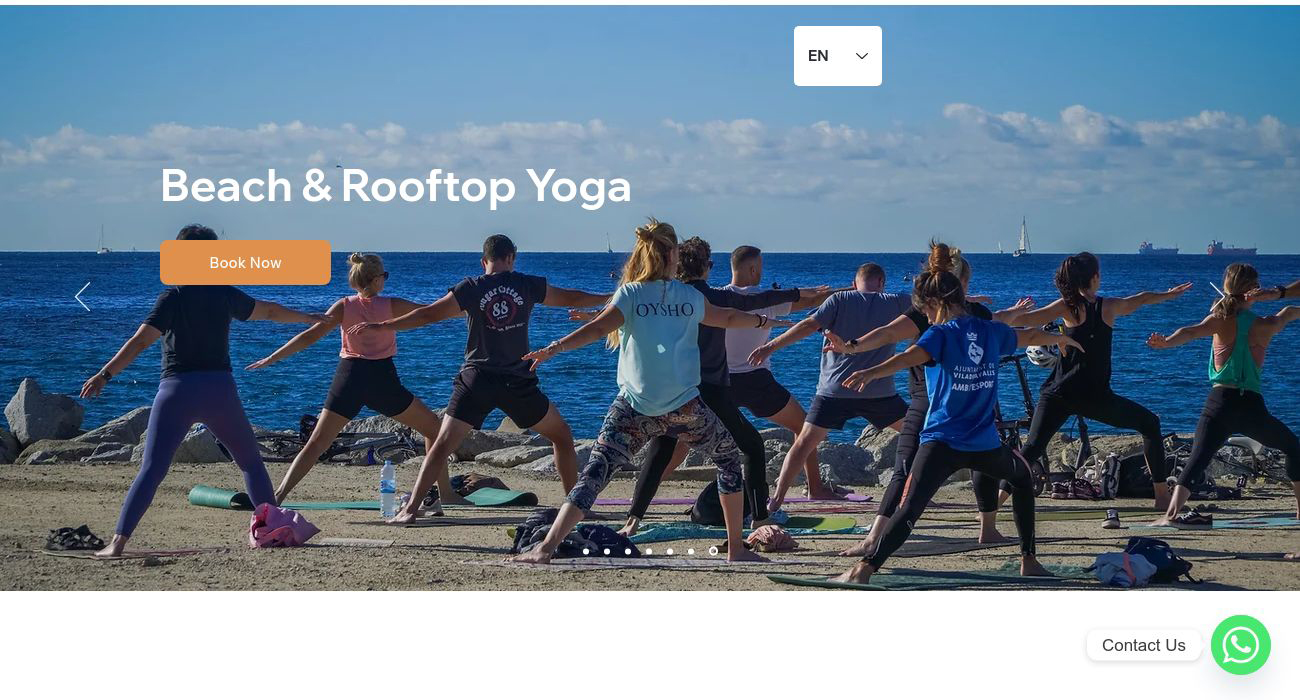Image resolution: width=1300 pixels, height=700 pixels.
Task: Click the active seventh ring-shaped slide dot
Action: point(713,551)
